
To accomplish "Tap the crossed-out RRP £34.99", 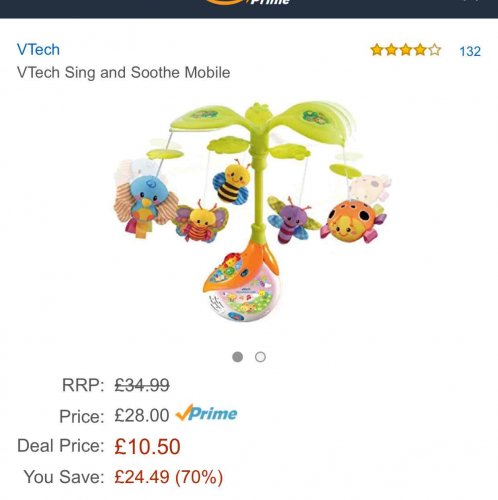I will [142, 385].
